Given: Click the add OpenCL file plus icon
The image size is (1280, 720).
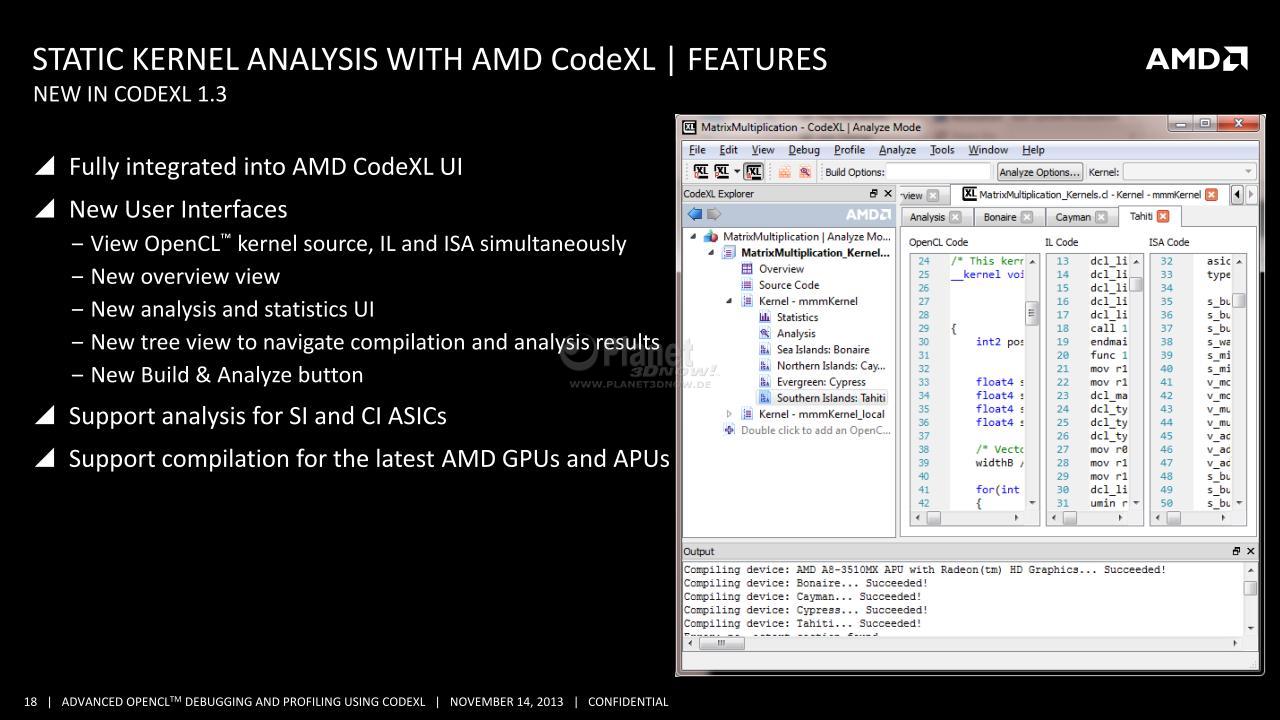Looking at the screenshot, I should click(x=729, y=430).
